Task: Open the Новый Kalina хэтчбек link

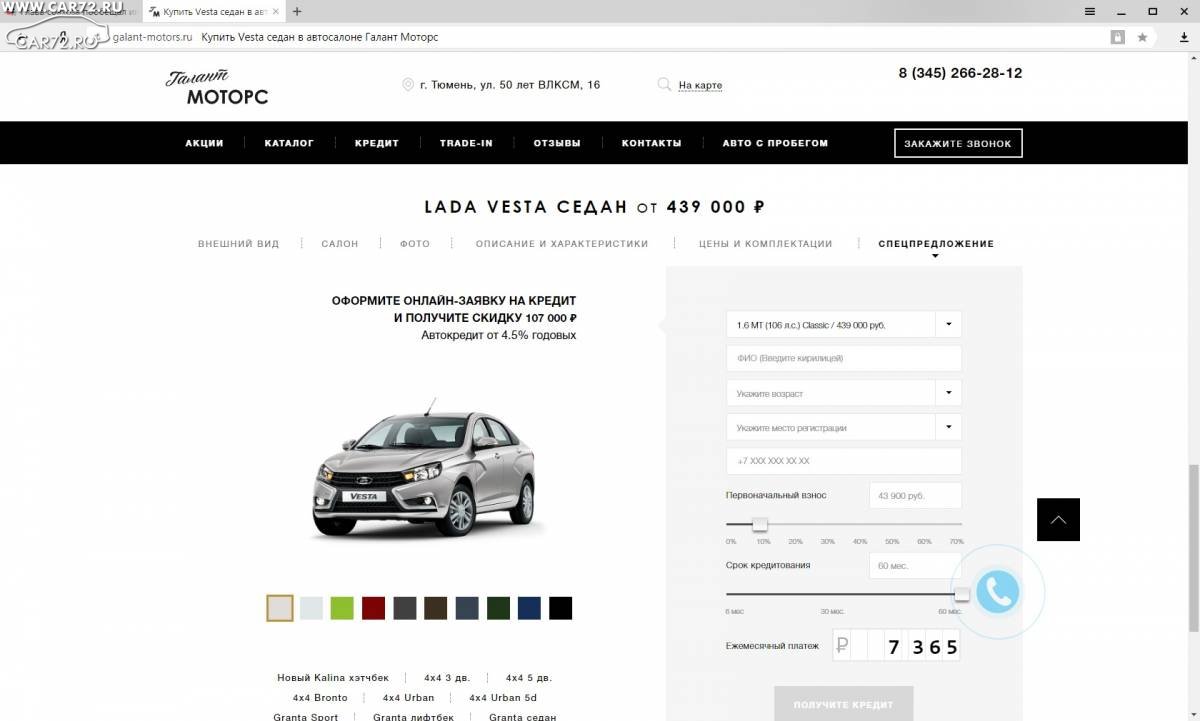Action: [x=333, y=678]
